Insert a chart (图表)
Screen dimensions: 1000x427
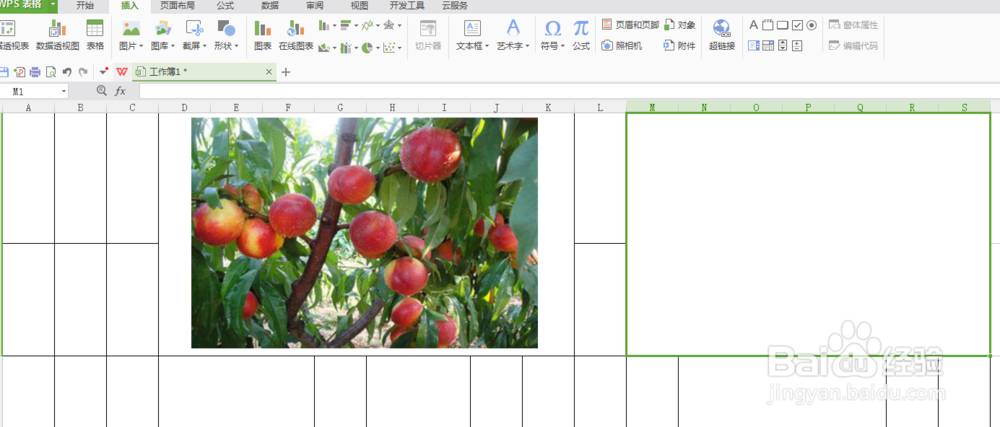point(263,35)
